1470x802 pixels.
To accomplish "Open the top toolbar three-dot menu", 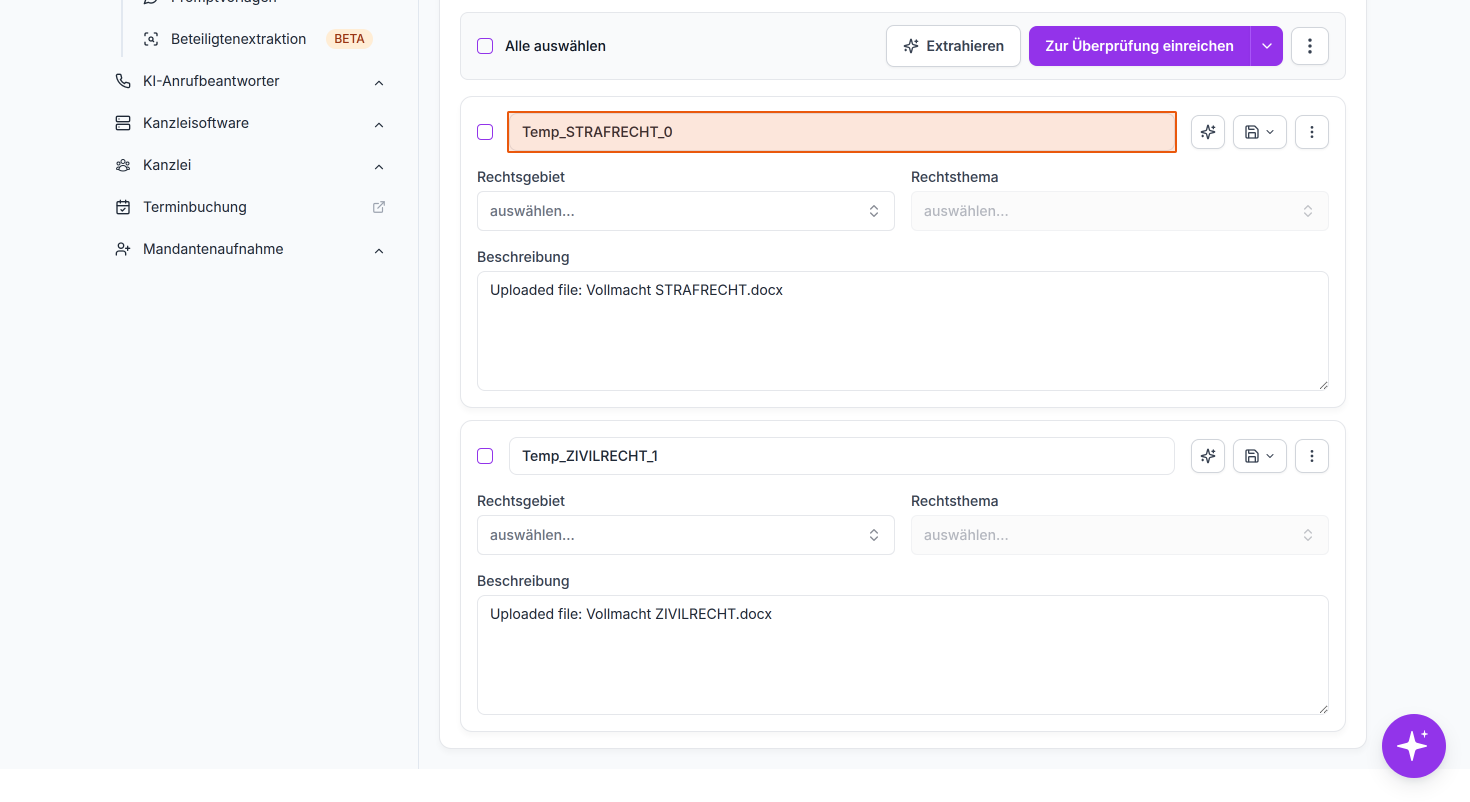I will pyautogui.click(x=1310, y=46).
